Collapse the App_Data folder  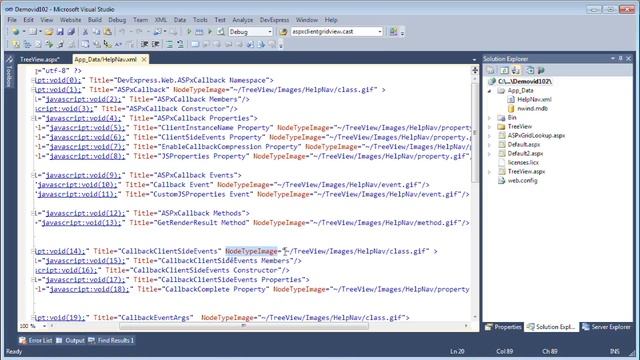point(489,91)
